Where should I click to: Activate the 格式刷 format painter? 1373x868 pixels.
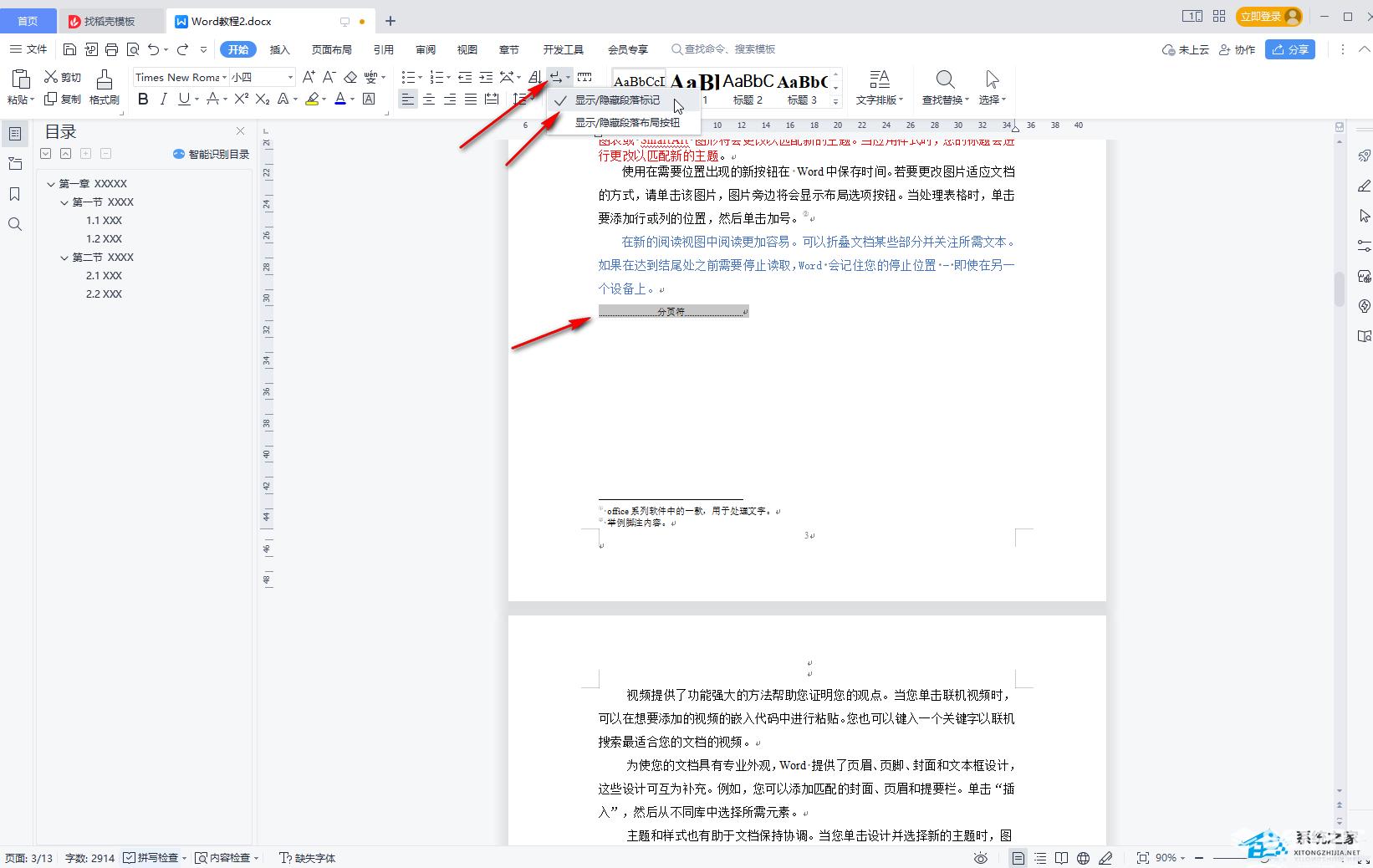(105, 87)
